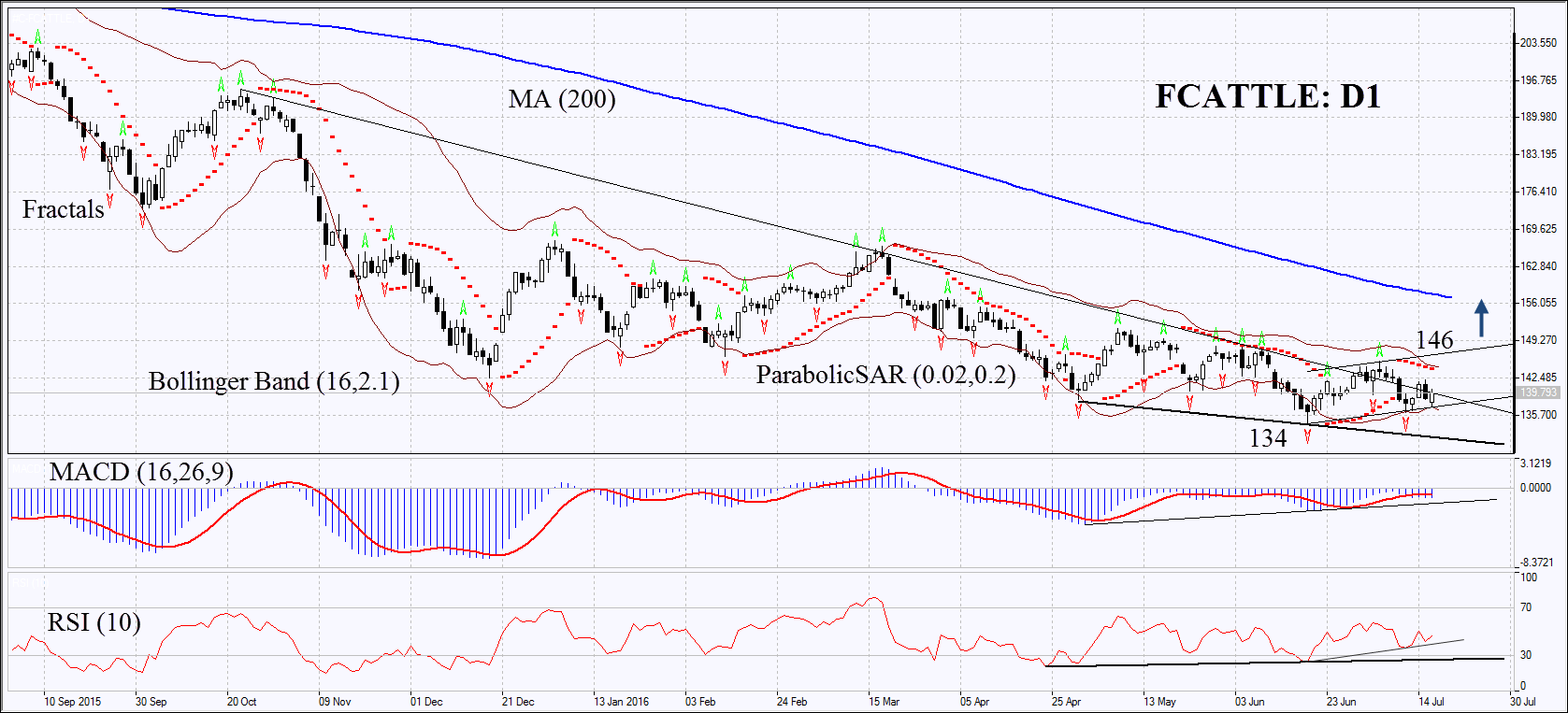Click the FCATTLE: D1 chart title
The height and width of the screenshot is (713, 1568).
tap(1268, 96)
